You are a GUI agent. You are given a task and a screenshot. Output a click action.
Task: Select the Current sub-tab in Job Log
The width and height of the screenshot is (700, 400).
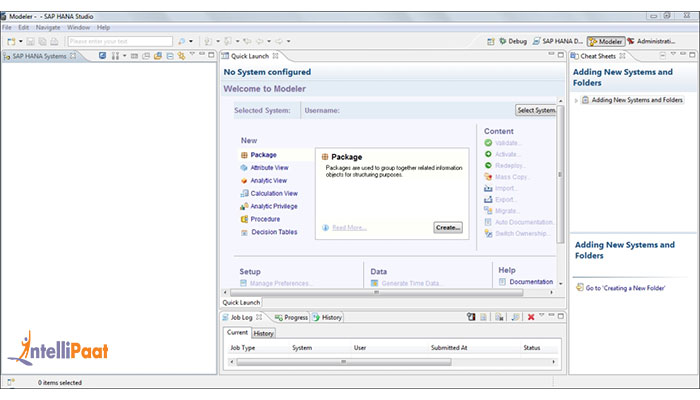[237, 333]
